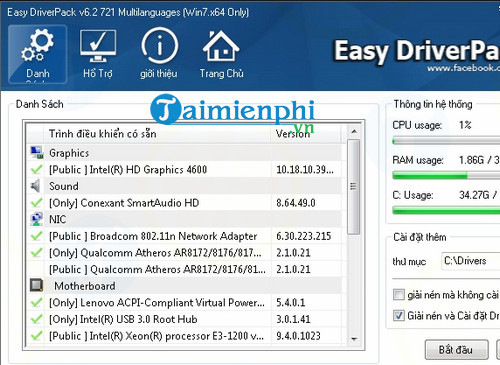This screenshot has width=500, height=365.
Task: Click the Sound category speaker icon
Action: pos(36,186)
